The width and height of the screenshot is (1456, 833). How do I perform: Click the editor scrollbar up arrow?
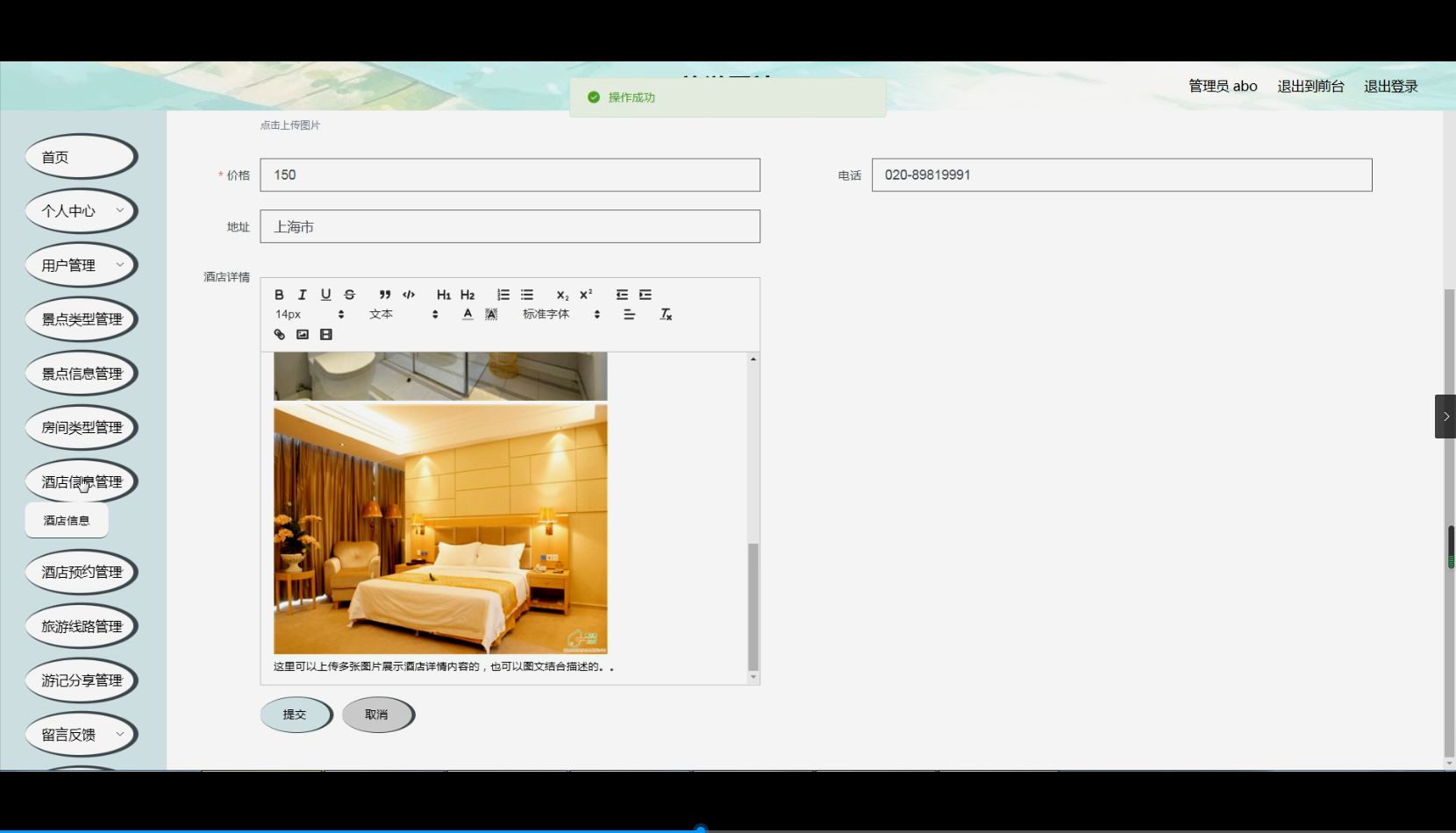(753, 359)
